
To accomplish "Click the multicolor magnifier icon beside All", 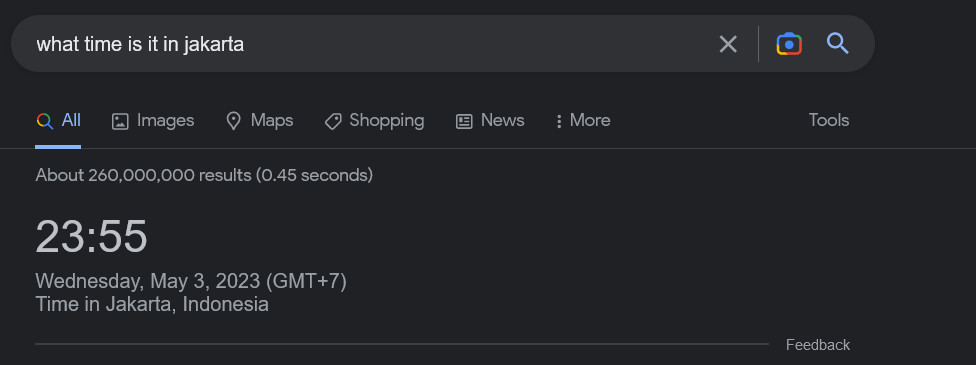I will tap(45, 121).
